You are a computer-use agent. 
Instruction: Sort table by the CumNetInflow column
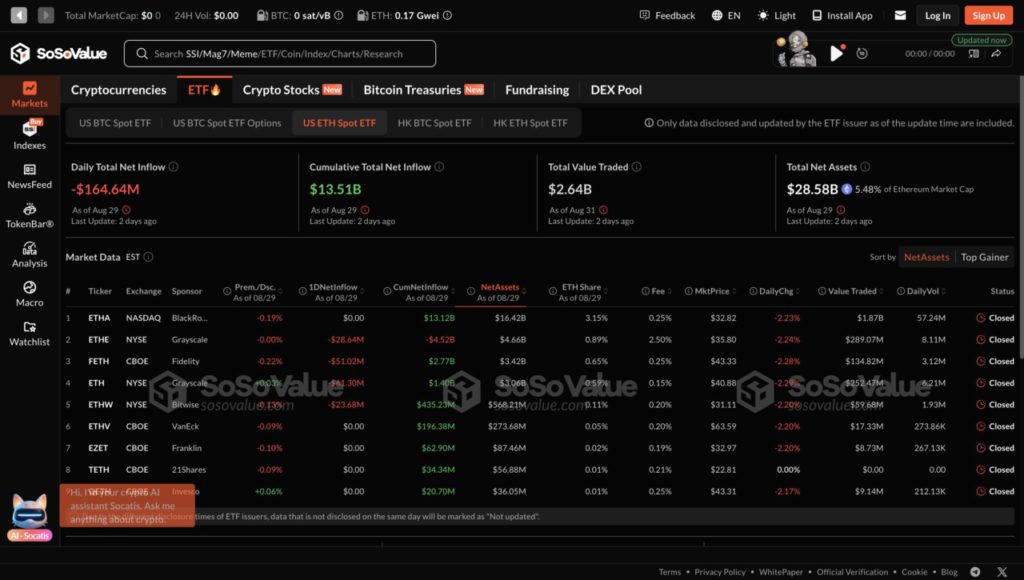tap(421, 287)
